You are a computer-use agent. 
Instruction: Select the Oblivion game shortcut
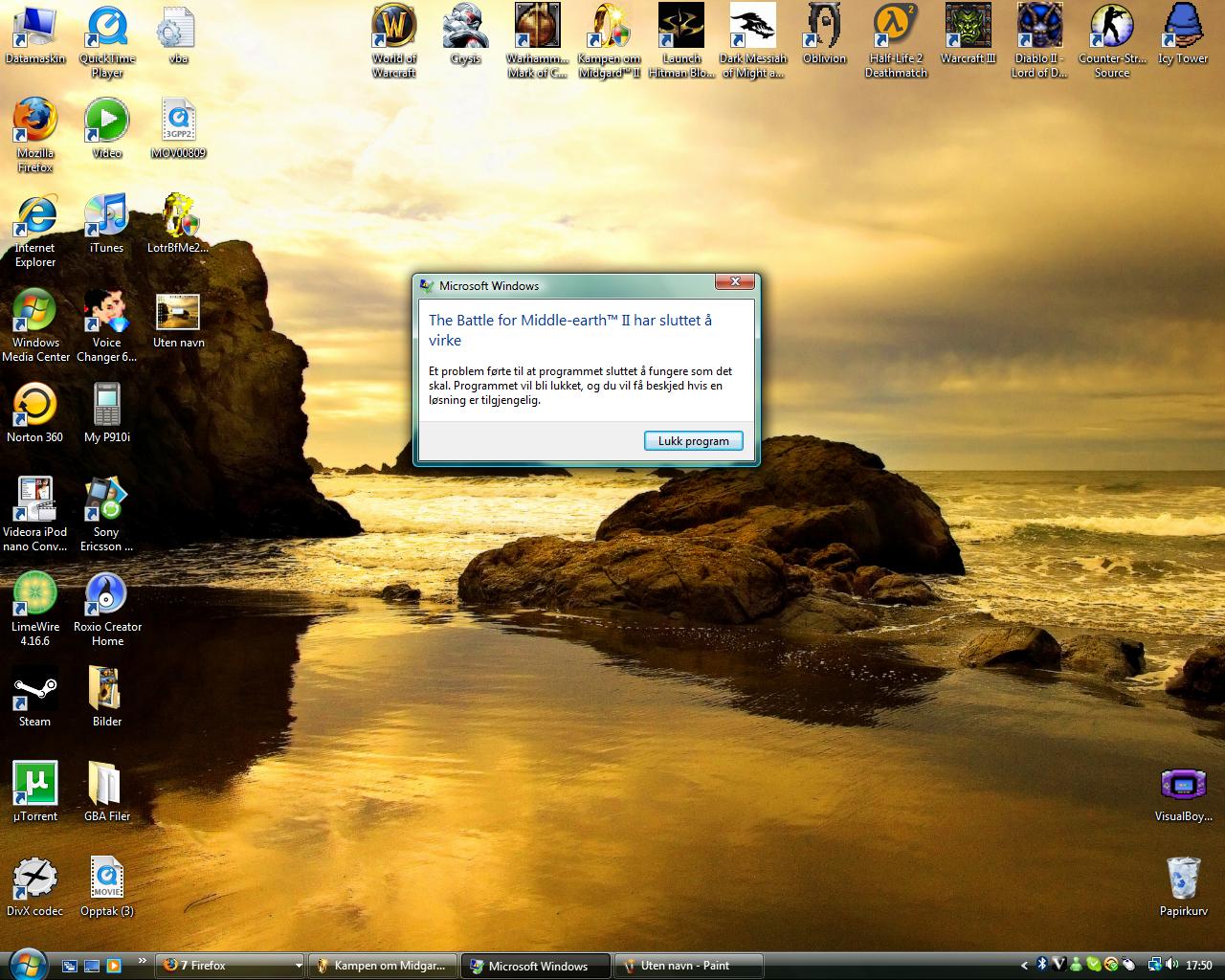point(824,34)
